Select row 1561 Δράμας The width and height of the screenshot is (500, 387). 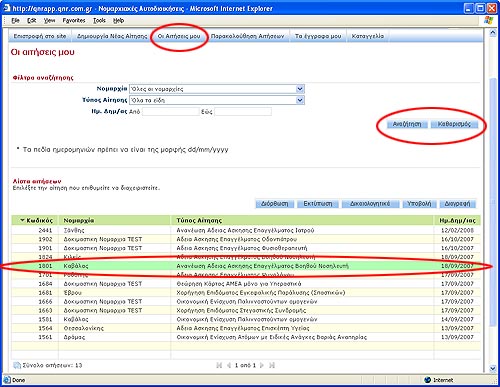point(246,337)
